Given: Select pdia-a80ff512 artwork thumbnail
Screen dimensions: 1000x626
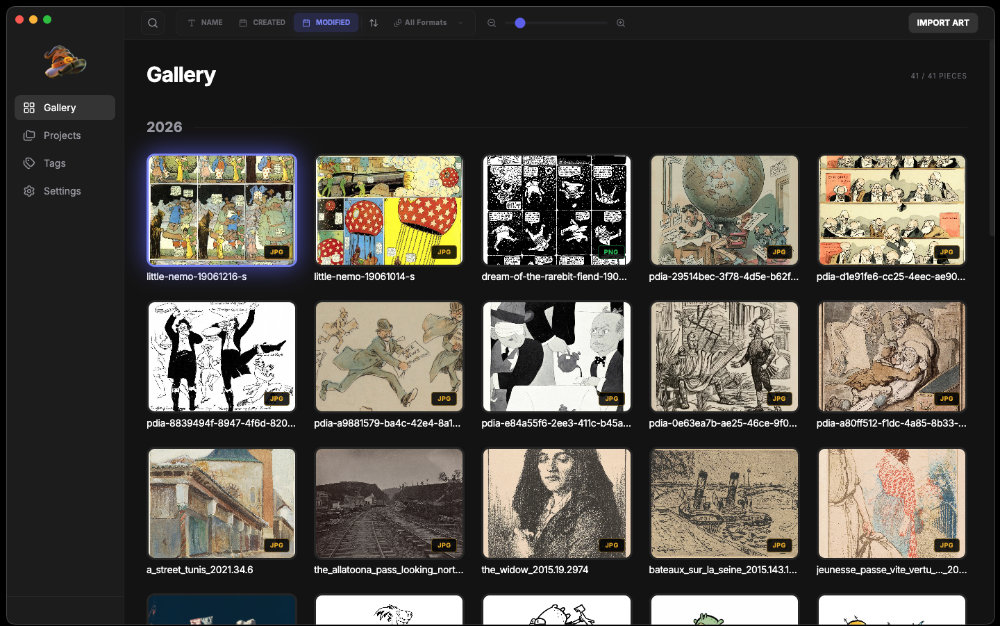Looking at the screenshot, I should point(892,356).
